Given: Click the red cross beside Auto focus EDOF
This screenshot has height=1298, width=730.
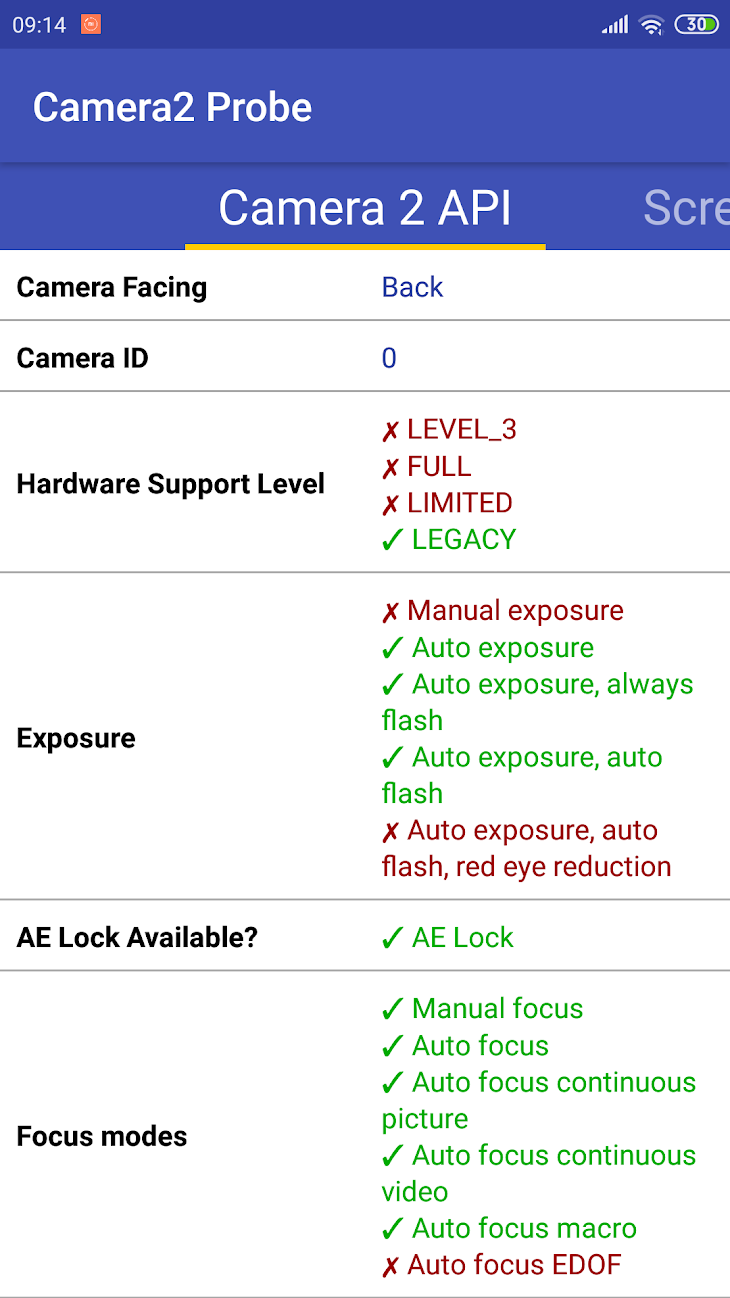Looking at the screenshot, I should (390, 1266).
